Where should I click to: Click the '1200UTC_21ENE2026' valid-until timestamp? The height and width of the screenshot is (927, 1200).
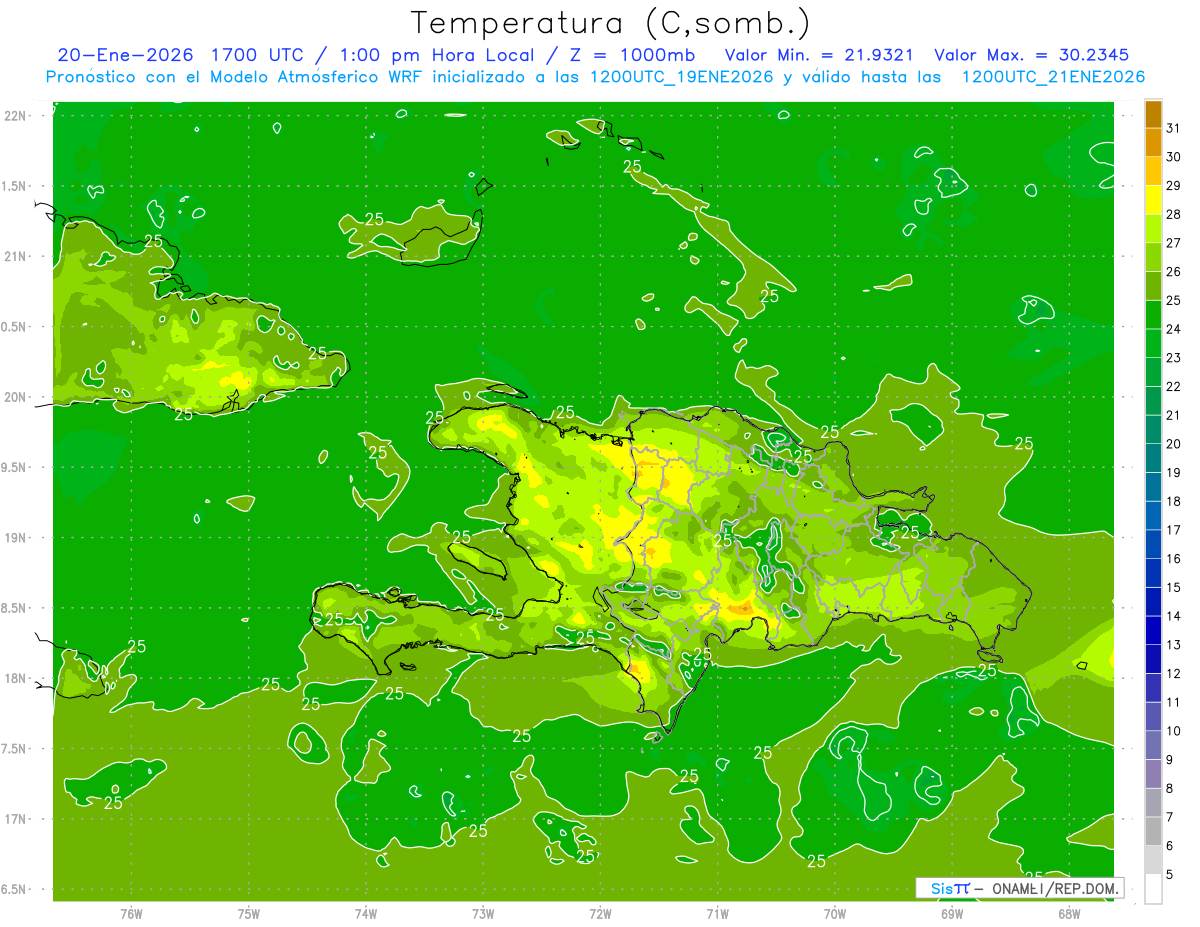pyautogui.click(x=1052, y=77)
